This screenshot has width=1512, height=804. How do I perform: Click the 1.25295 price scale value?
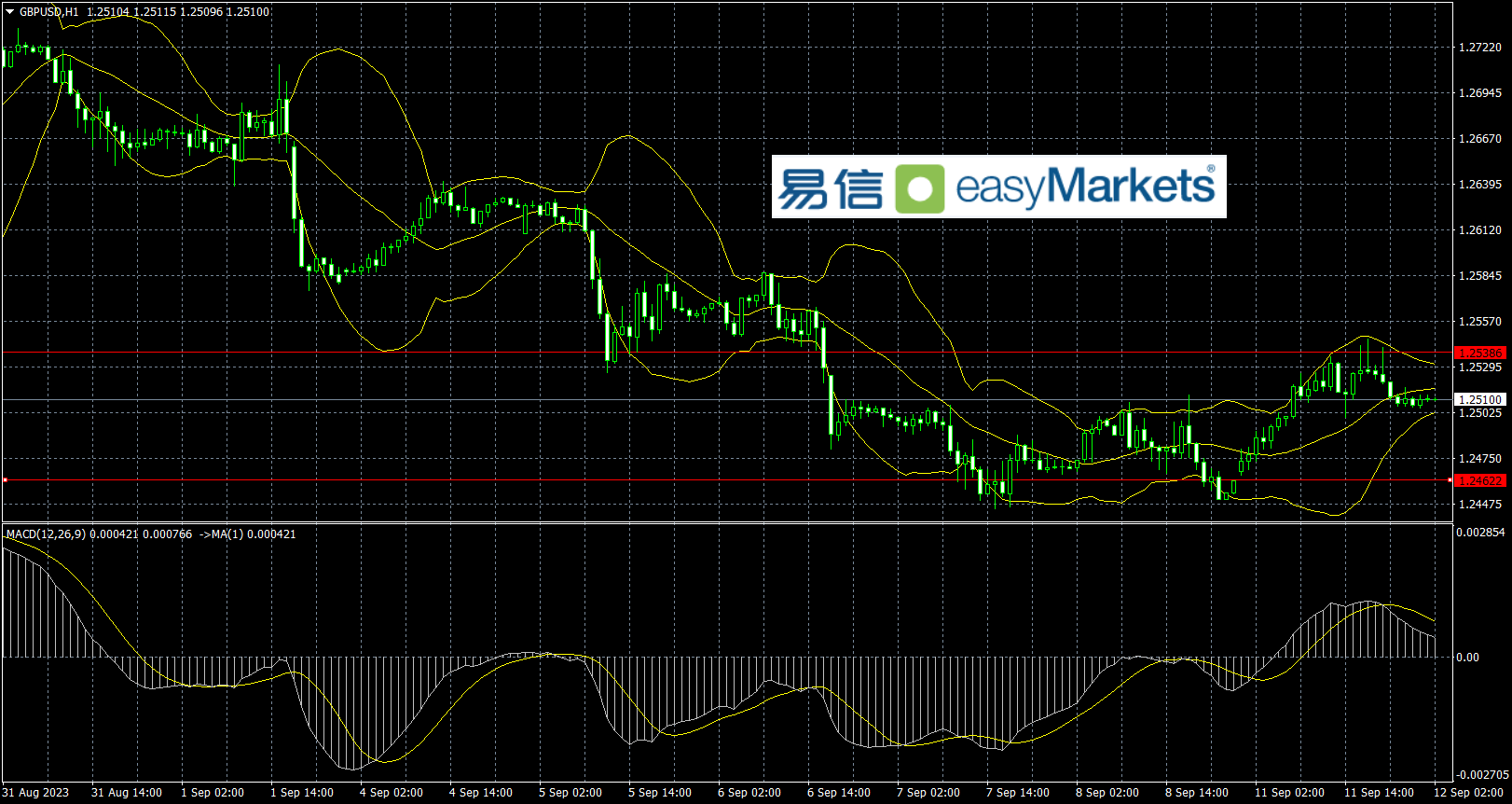coord(1480,367)
